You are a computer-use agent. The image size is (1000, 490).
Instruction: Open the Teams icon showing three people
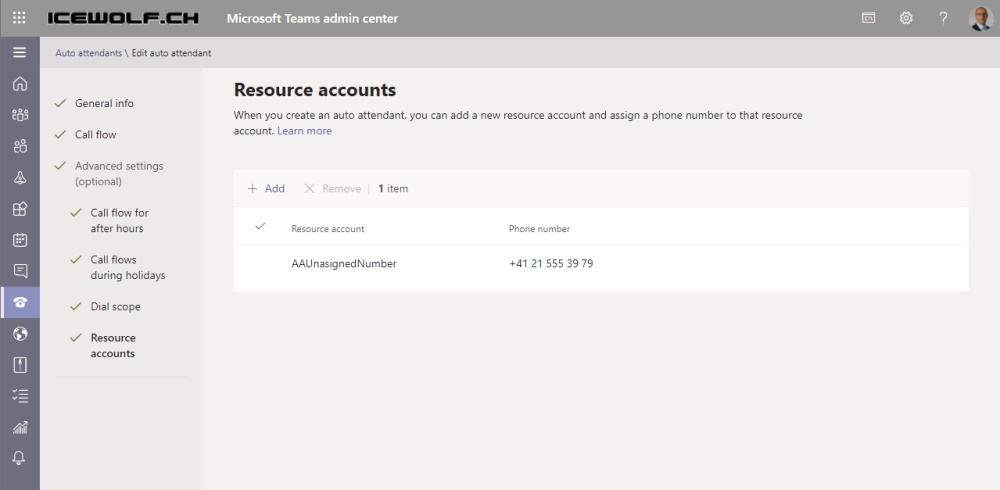tap(20, 115)
